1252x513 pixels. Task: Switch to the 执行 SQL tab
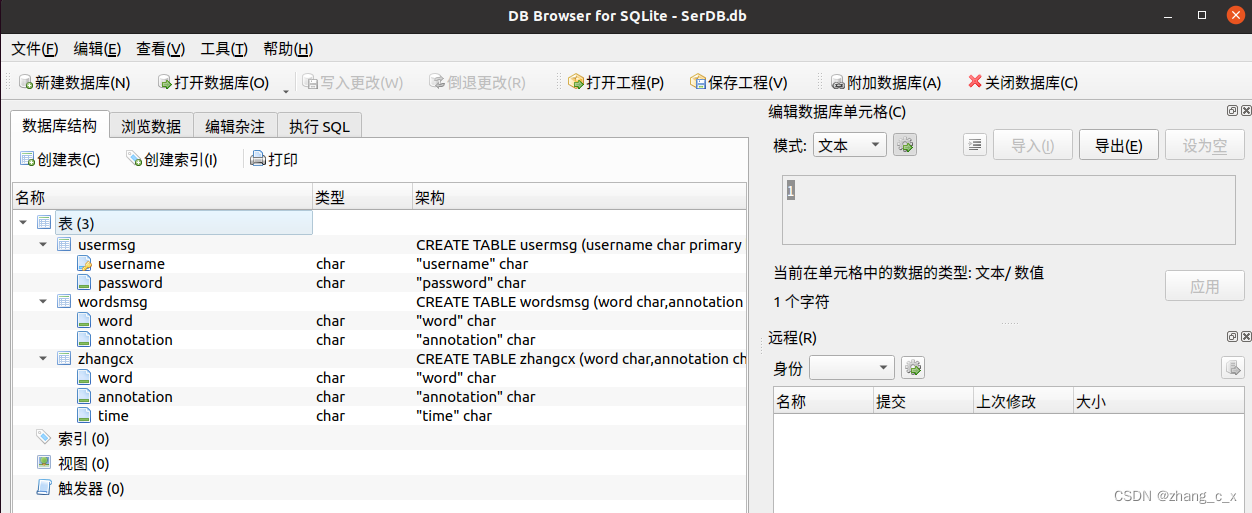click(319, 126)
